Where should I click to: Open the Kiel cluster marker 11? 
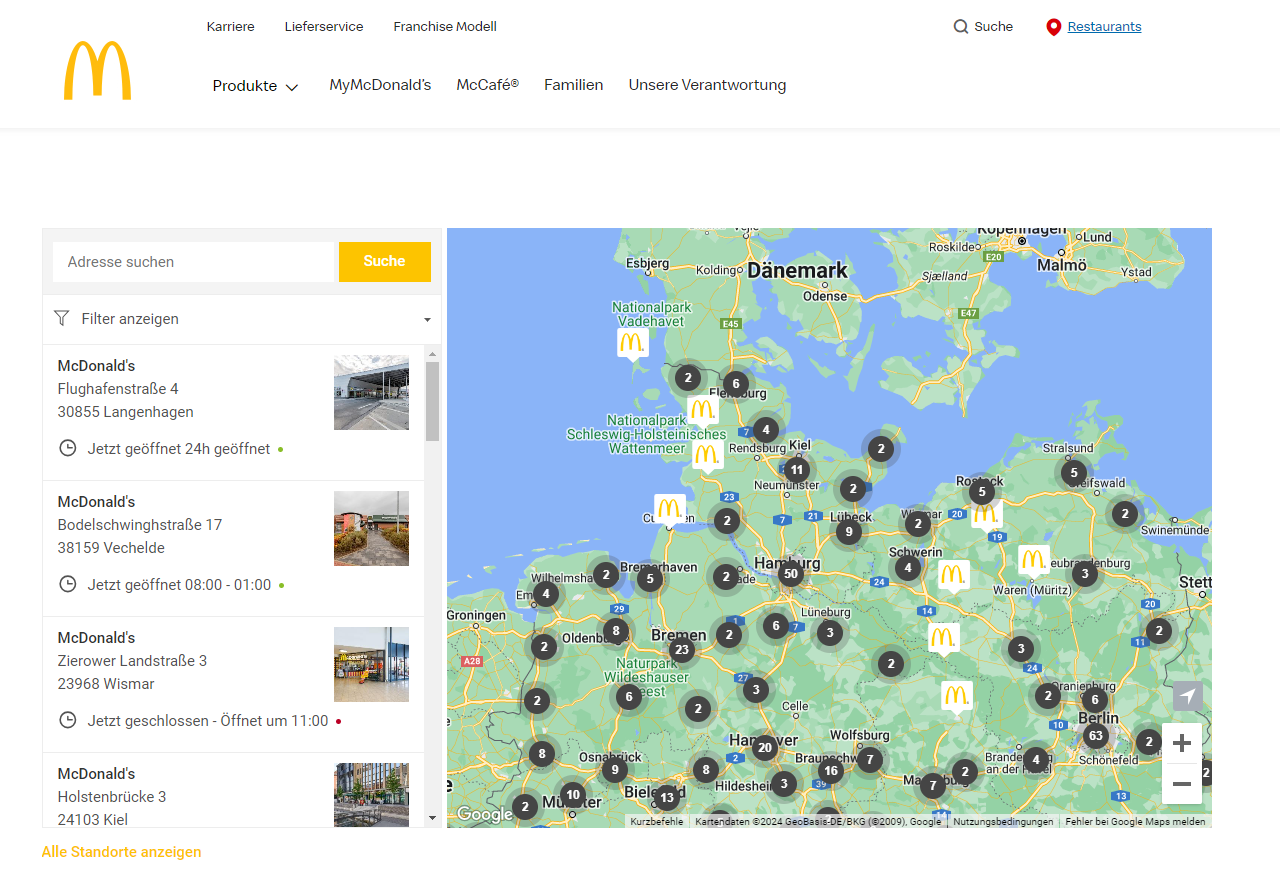(796, 469)
